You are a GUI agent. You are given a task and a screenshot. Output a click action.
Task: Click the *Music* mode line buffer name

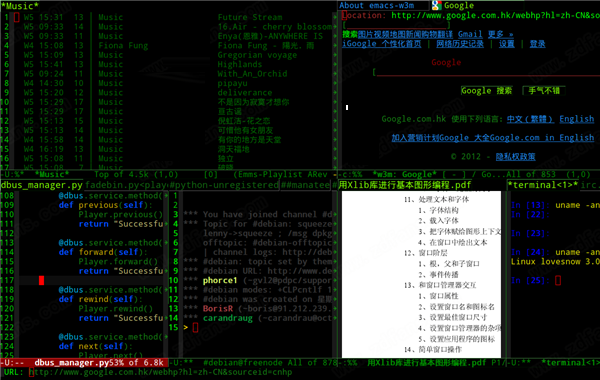click(x=52, y=175)
